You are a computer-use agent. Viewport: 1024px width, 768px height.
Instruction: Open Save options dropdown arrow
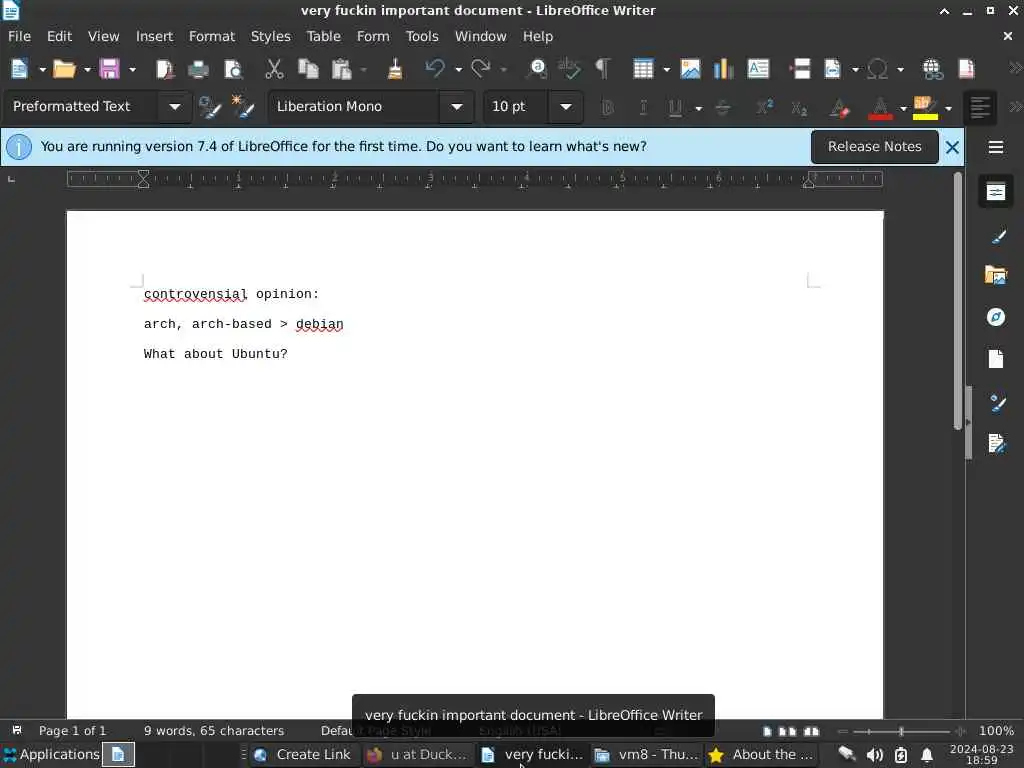click(x=132, y=69)
